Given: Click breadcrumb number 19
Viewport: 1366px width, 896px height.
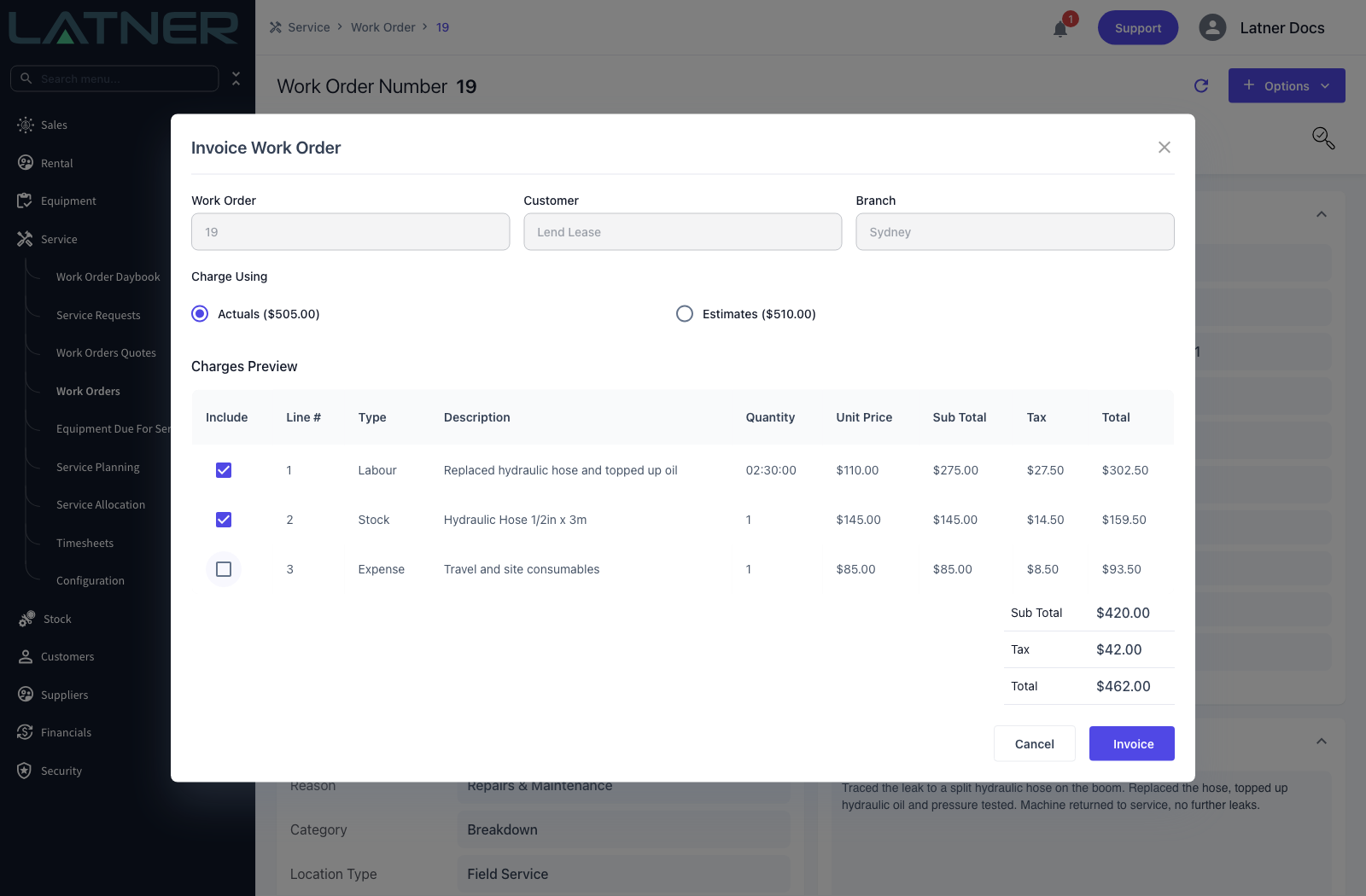Looking at the screenshot, I should (x=442, y=27).
